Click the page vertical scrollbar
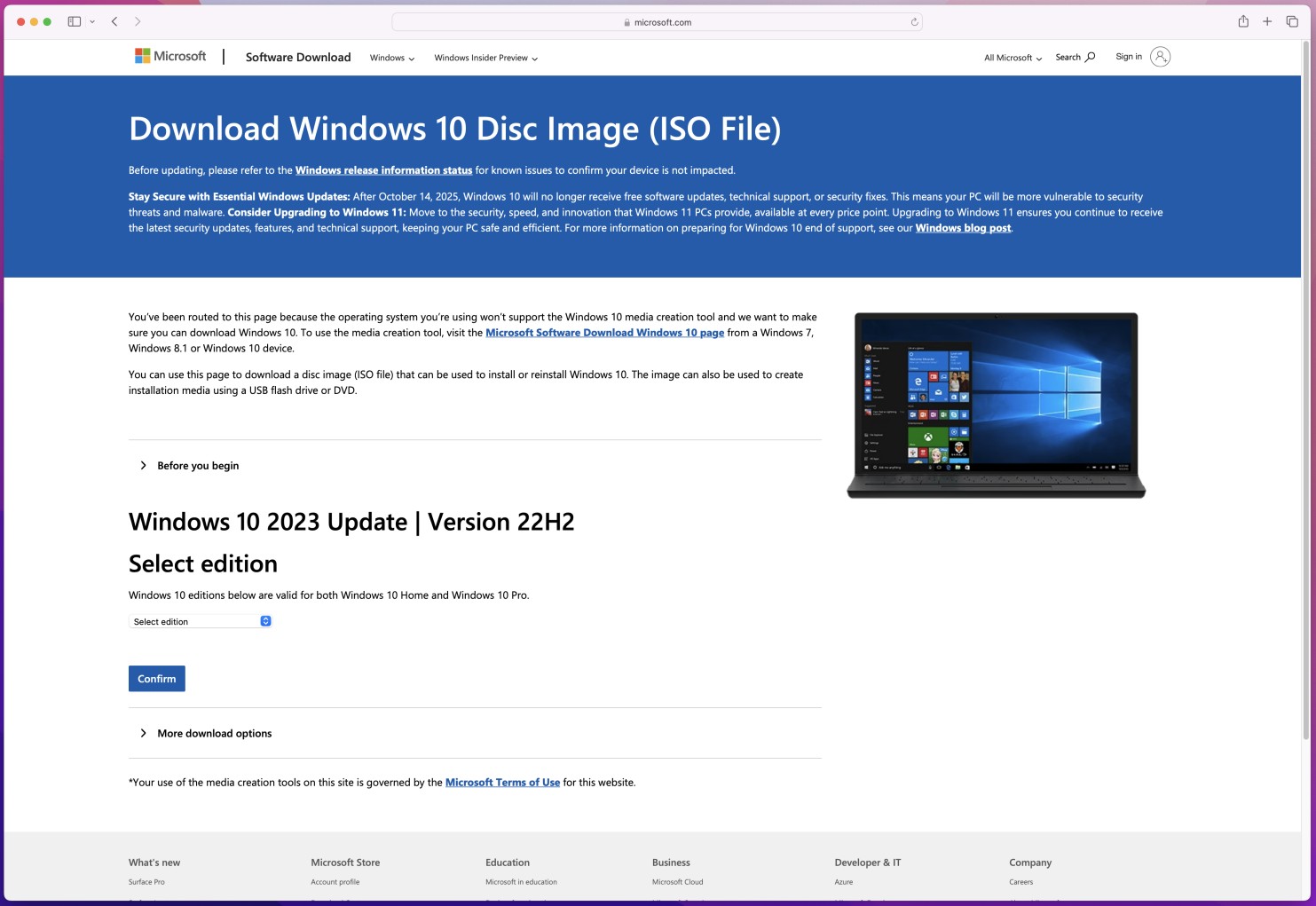 click(x=1305, y=390)
